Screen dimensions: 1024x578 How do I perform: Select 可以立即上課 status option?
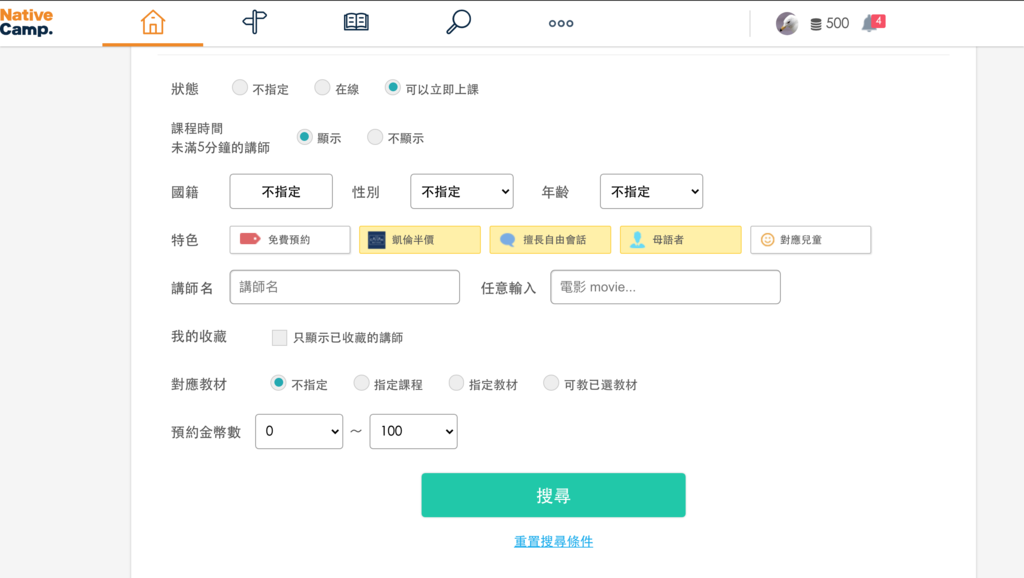pyautogui.click(x=392, y=88)
